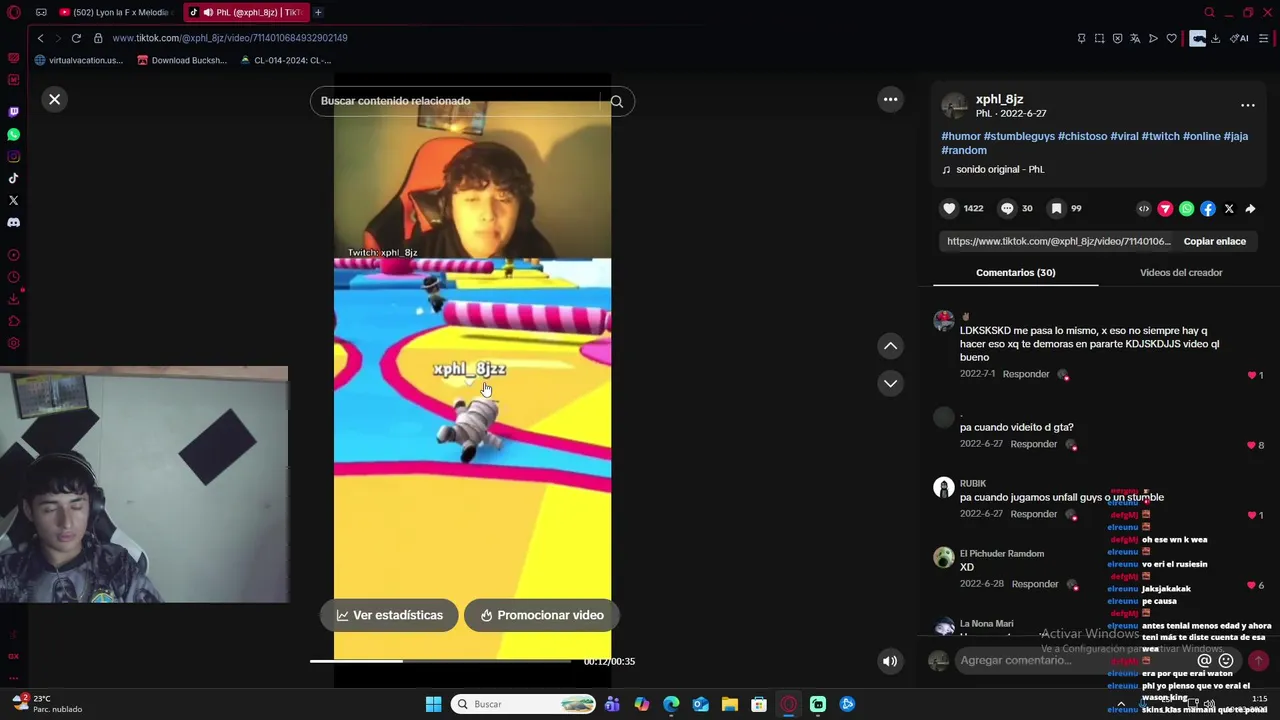The height and width of the screenshot is (720, 1280).
Task: Share the video via WhatsApp icon
Action: point(1186,209)
